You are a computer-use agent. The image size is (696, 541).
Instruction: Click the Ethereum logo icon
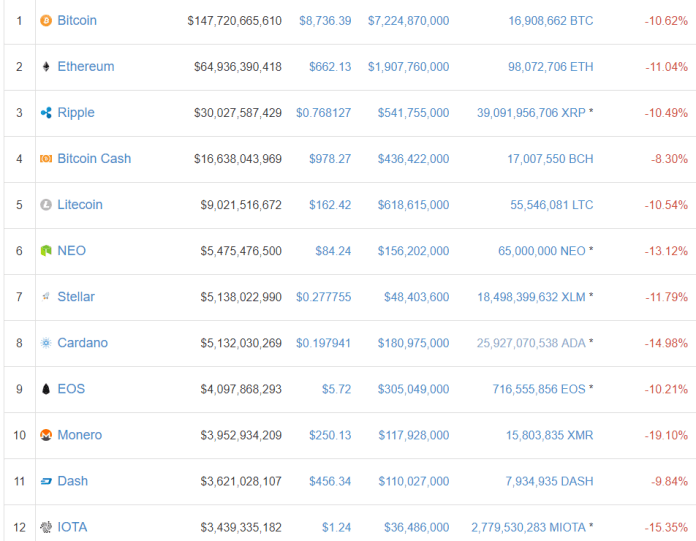coord(45,66)
